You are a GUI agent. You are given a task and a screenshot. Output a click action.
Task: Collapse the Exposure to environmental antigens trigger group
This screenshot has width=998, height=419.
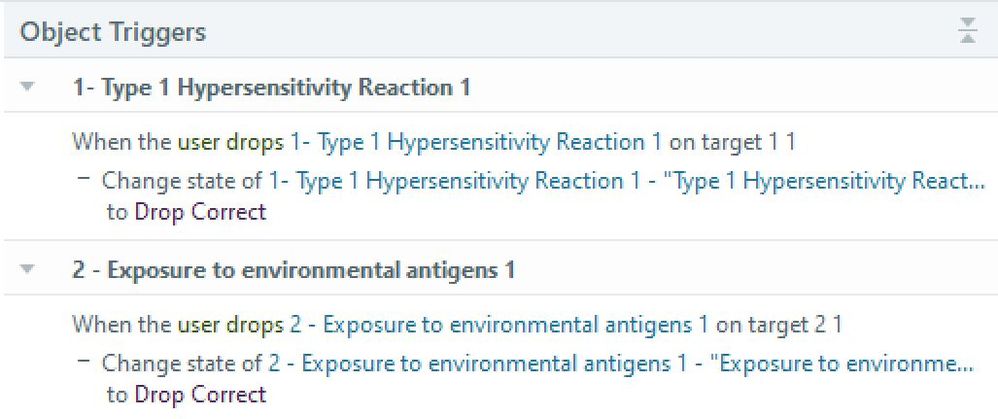click(x=28, y=270)
